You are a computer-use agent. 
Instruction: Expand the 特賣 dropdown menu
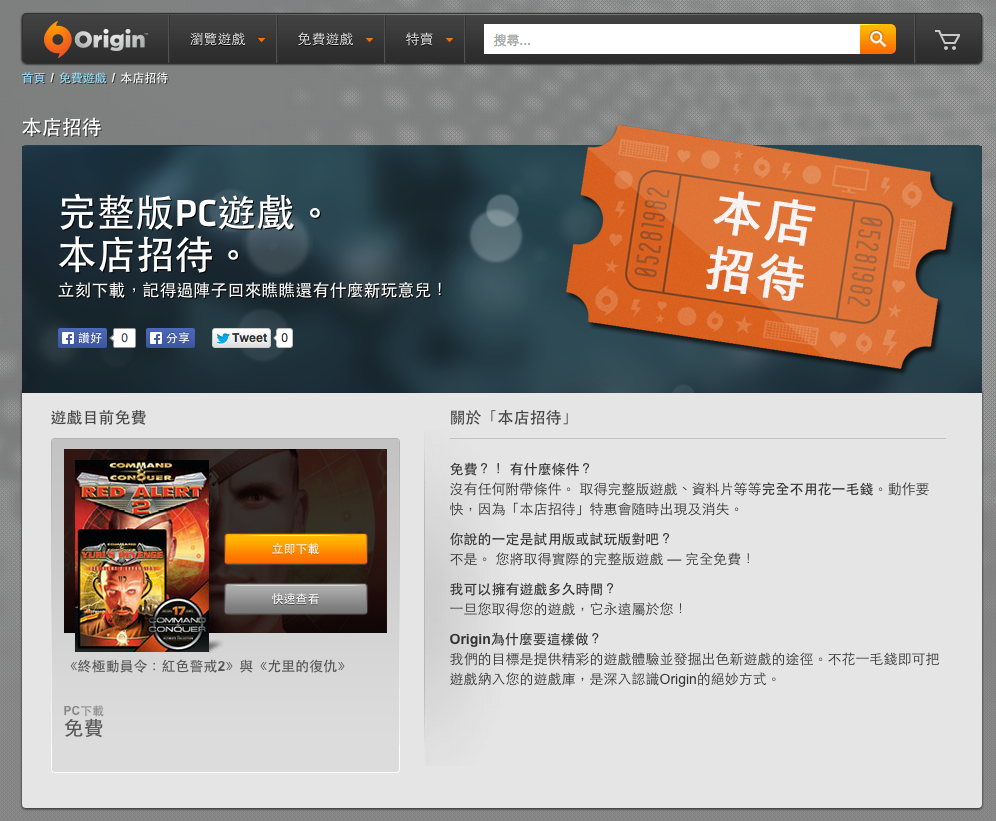coord(429,39)
